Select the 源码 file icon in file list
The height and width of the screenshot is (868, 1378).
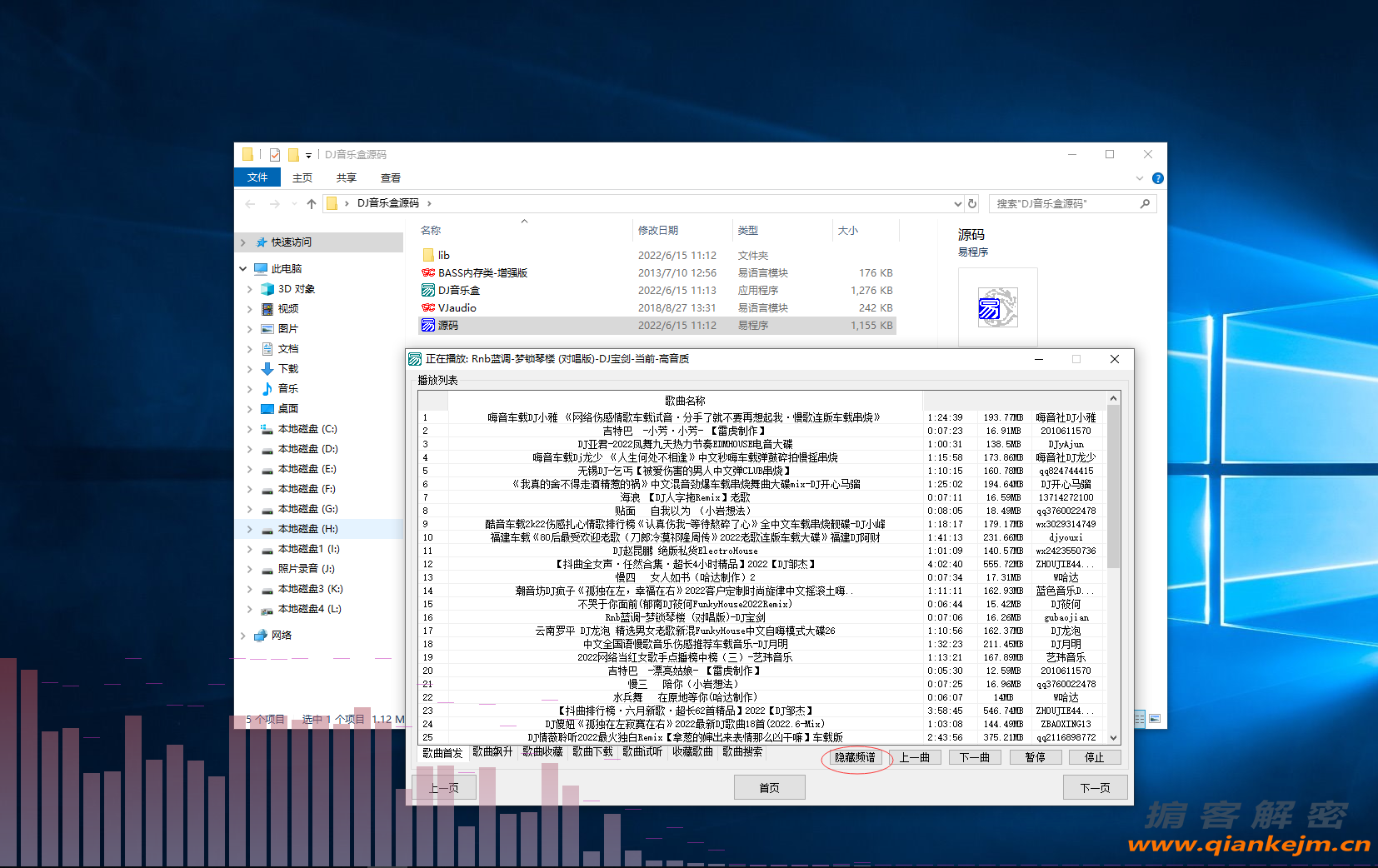tap(428, 325)
